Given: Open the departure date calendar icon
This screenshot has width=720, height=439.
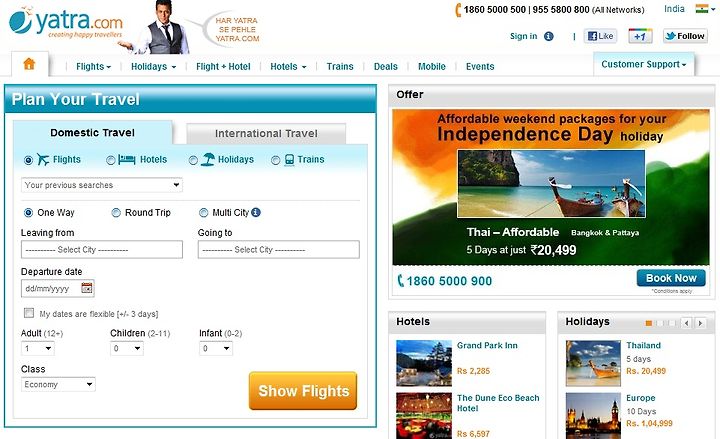Looking at the screenshot, I should (86, 288).
